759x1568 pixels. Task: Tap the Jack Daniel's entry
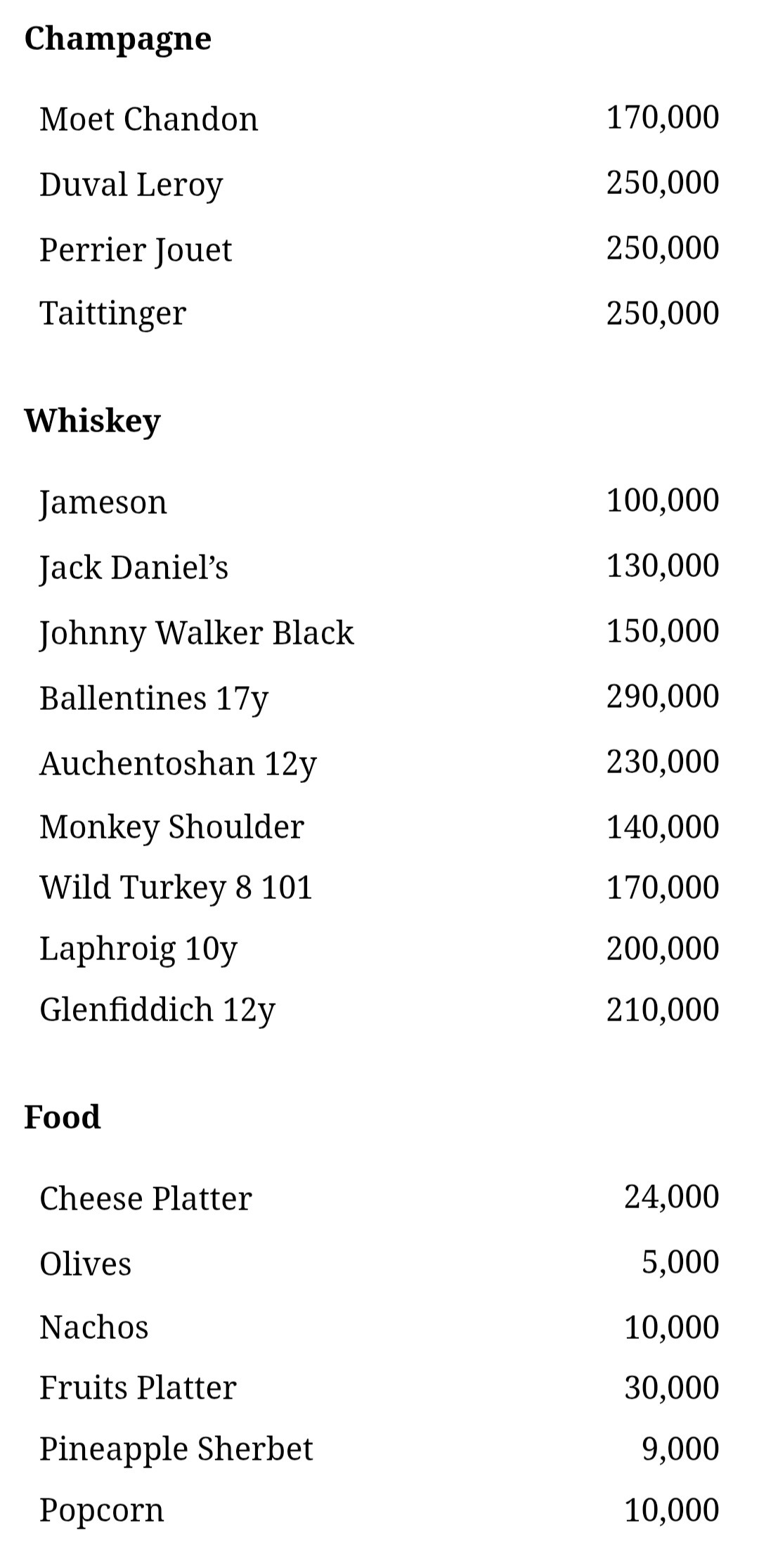click(x=379, y=567)
